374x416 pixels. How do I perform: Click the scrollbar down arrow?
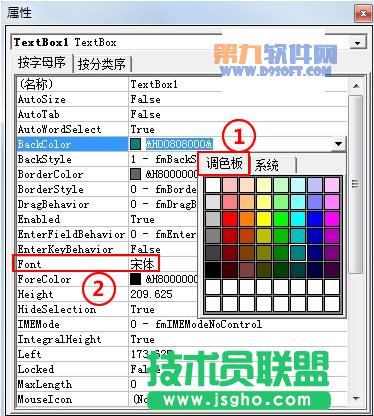click(x=356, y=398)
